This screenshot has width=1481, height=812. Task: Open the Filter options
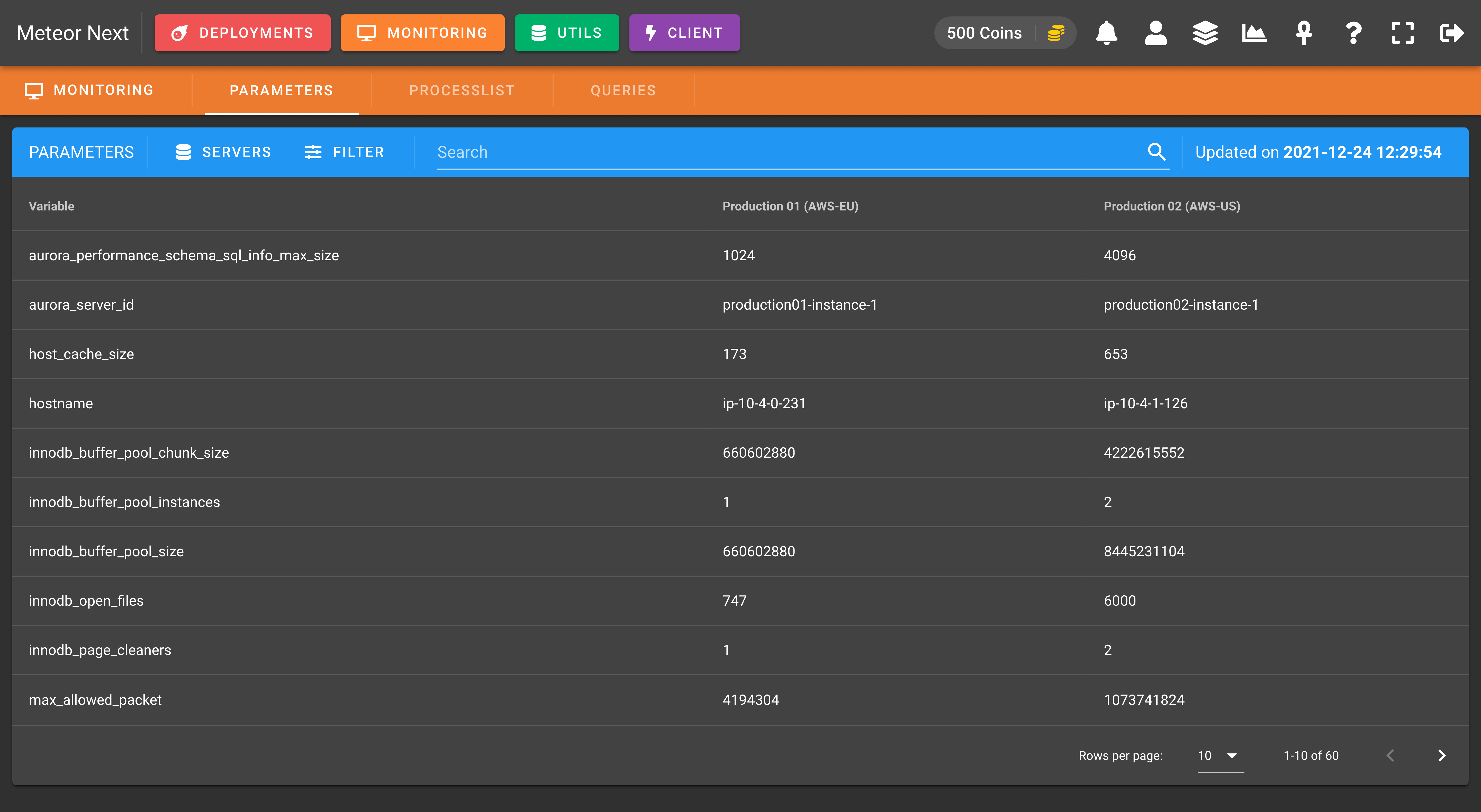pos(344,152)
